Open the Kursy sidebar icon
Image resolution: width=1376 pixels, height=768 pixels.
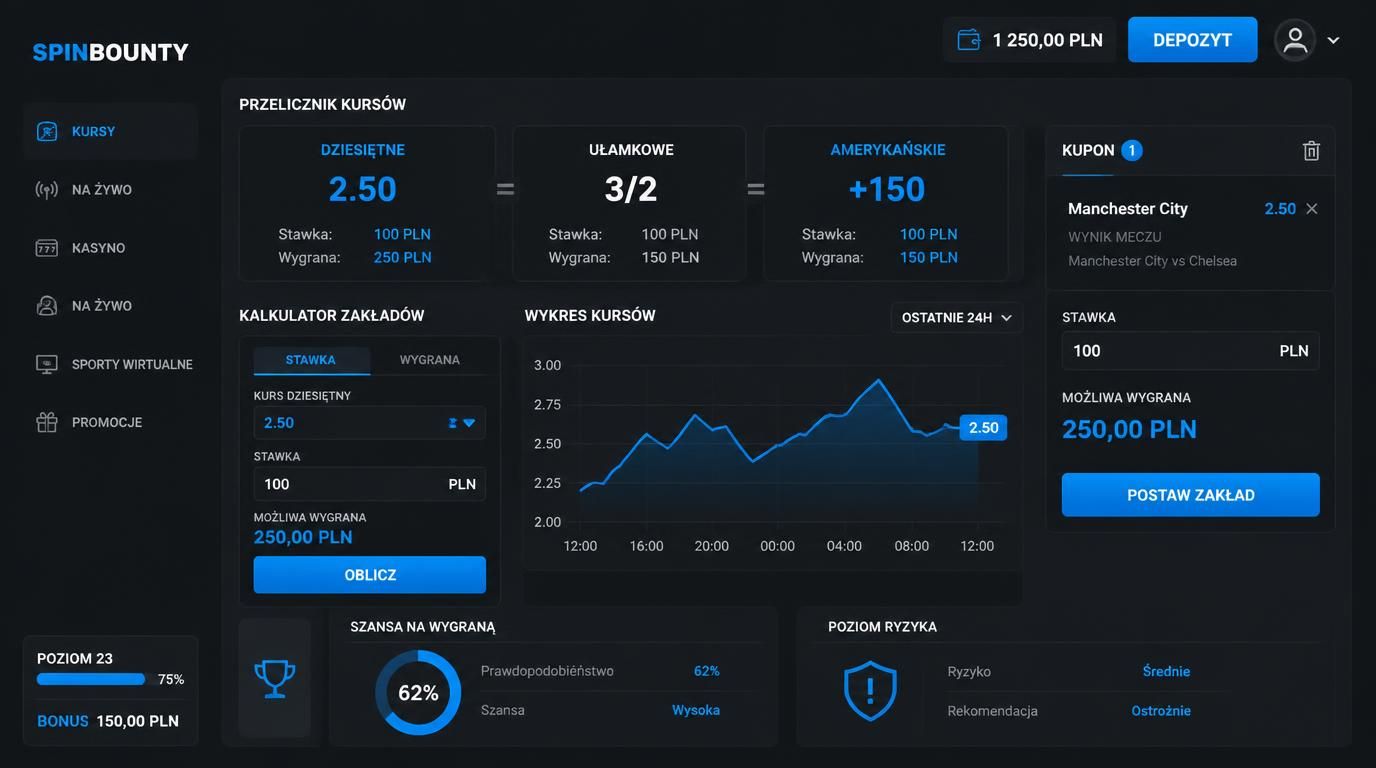click(47, 131)
